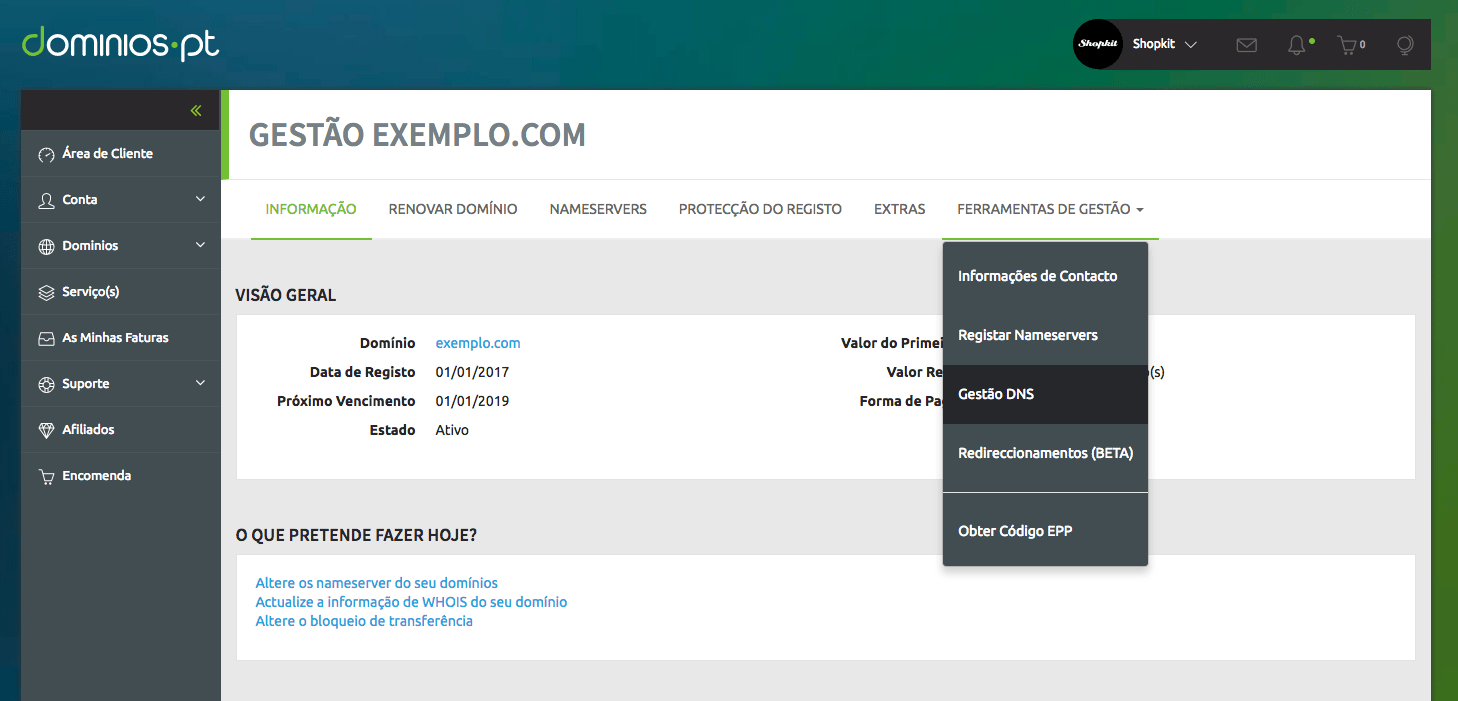Choose Obter Código EPP menu entry
Image resolution: width=1458 pixels, height=701 pixels.
[x=1015, y=531]
